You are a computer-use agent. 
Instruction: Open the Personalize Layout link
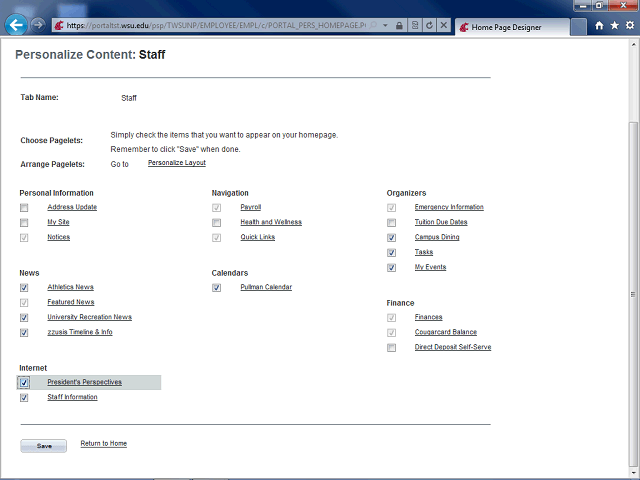(x=177, y=162)
